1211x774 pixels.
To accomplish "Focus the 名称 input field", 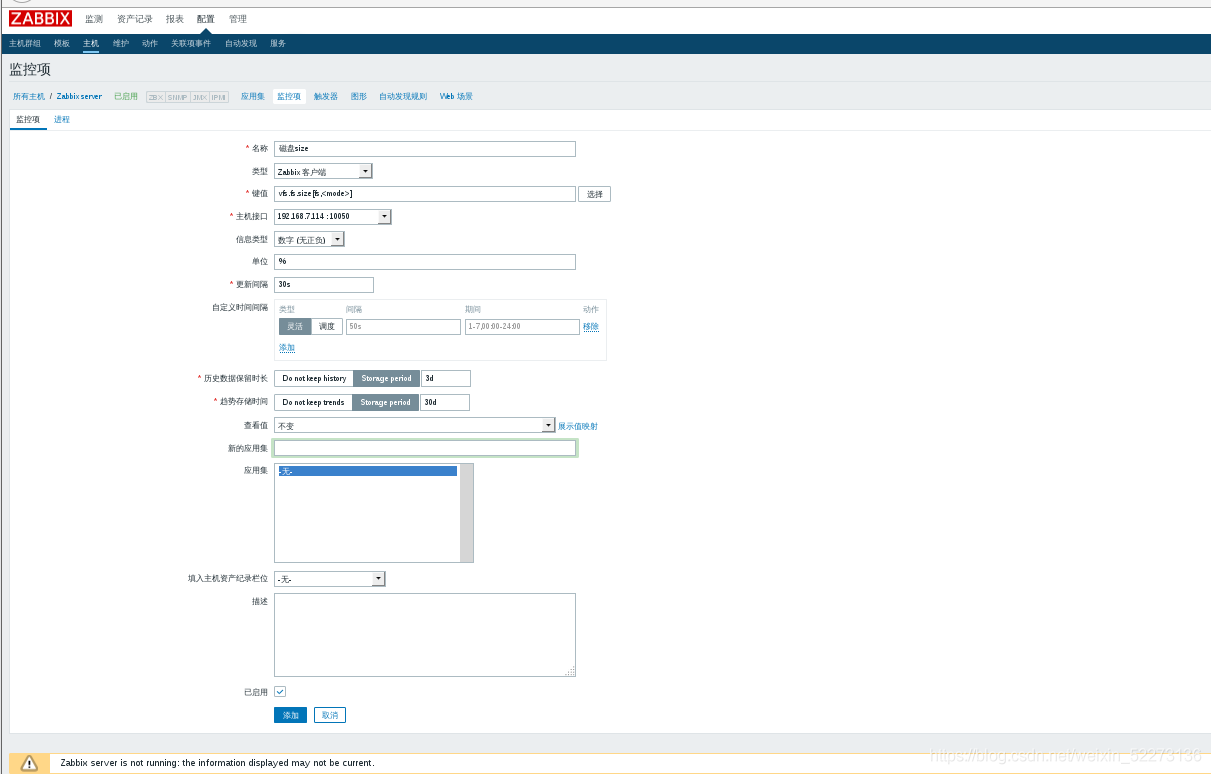I will [425, 149].
